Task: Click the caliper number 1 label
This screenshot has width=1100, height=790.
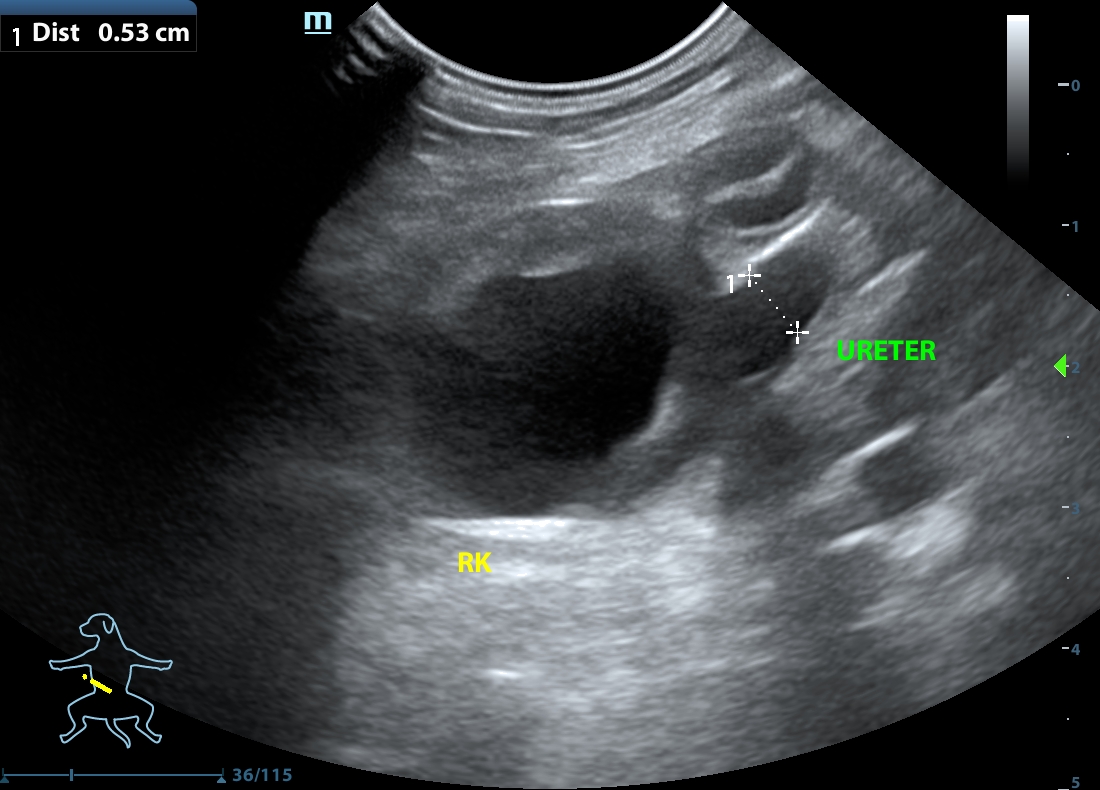Action: (731, 285)
